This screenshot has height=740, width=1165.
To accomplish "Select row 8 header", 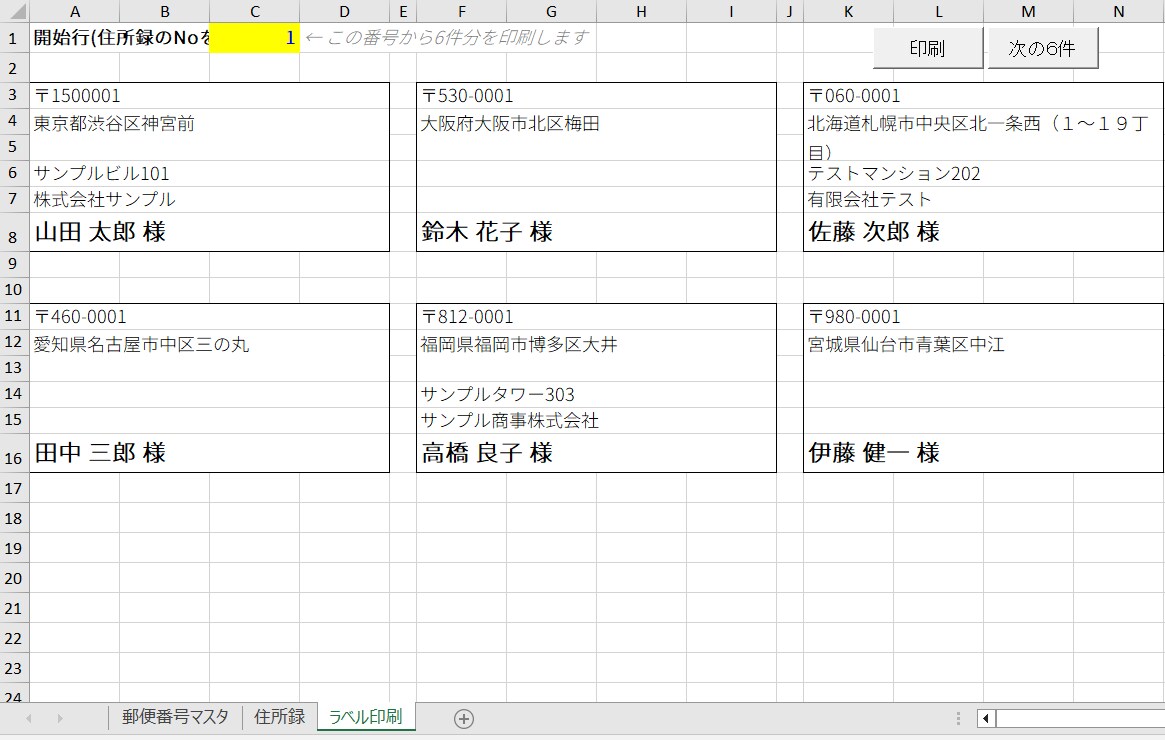I will (14, 233).
